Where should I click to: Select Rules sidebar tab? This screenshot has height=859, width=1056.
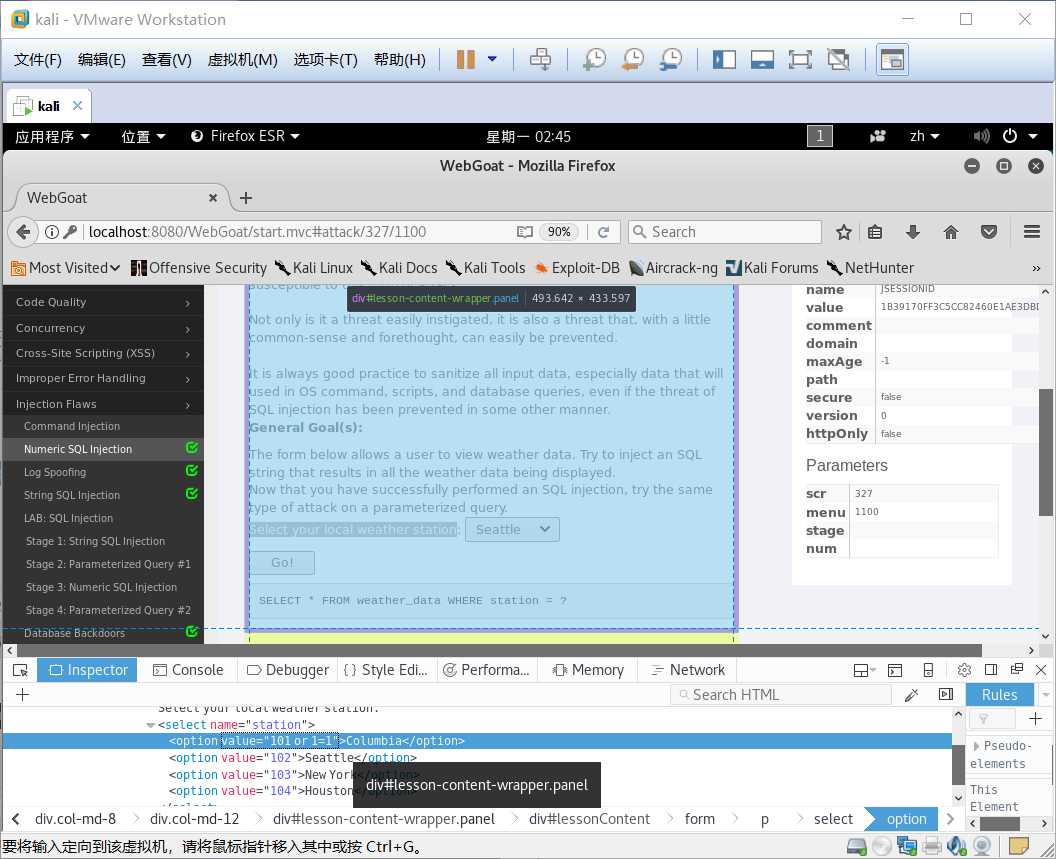pyautogui.click(x=999, y=695)
